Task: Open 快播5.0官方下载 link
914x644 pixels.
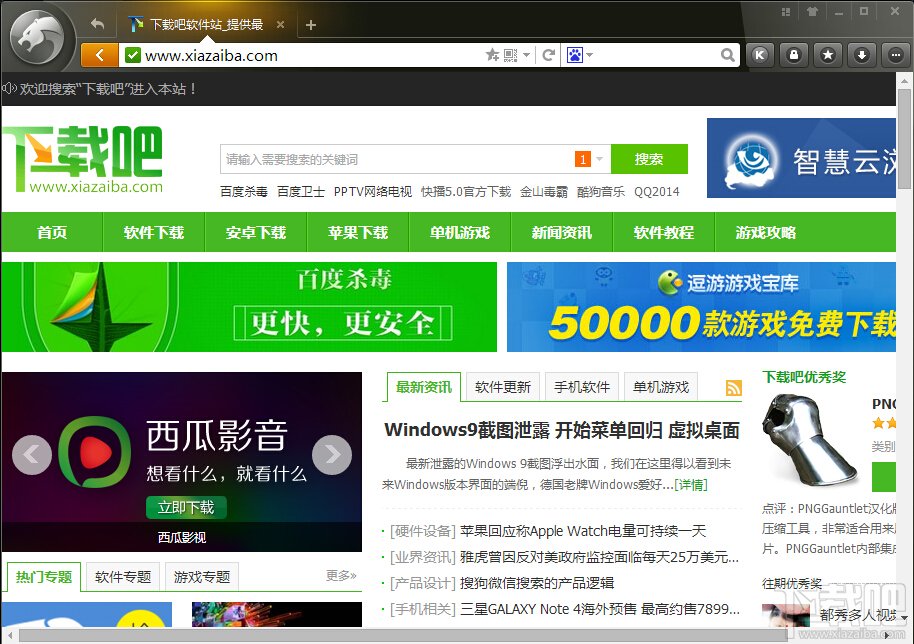Action: click(x=466, y=192)
